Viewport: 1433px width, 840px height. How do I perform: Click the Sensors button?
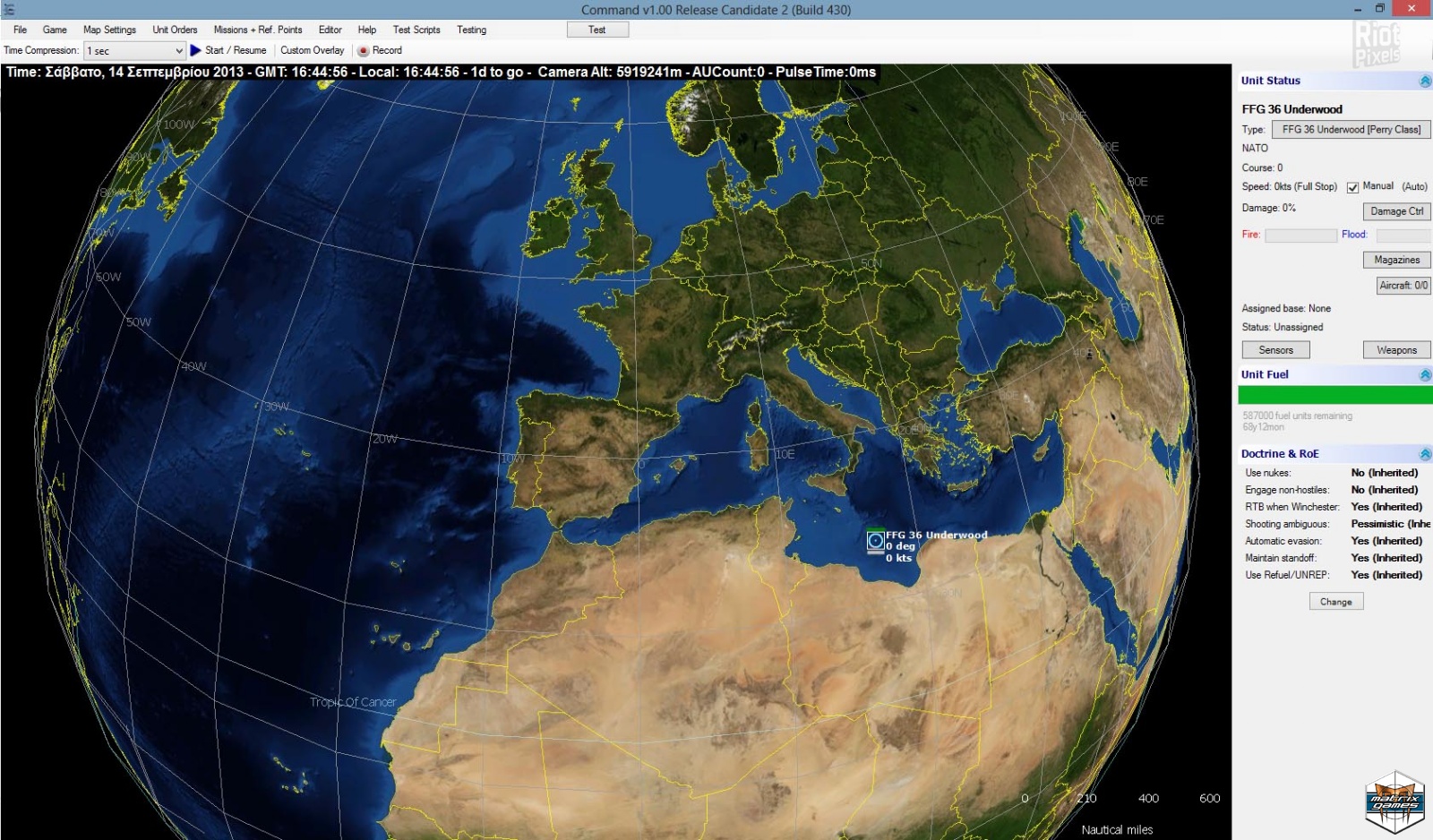1275,350
